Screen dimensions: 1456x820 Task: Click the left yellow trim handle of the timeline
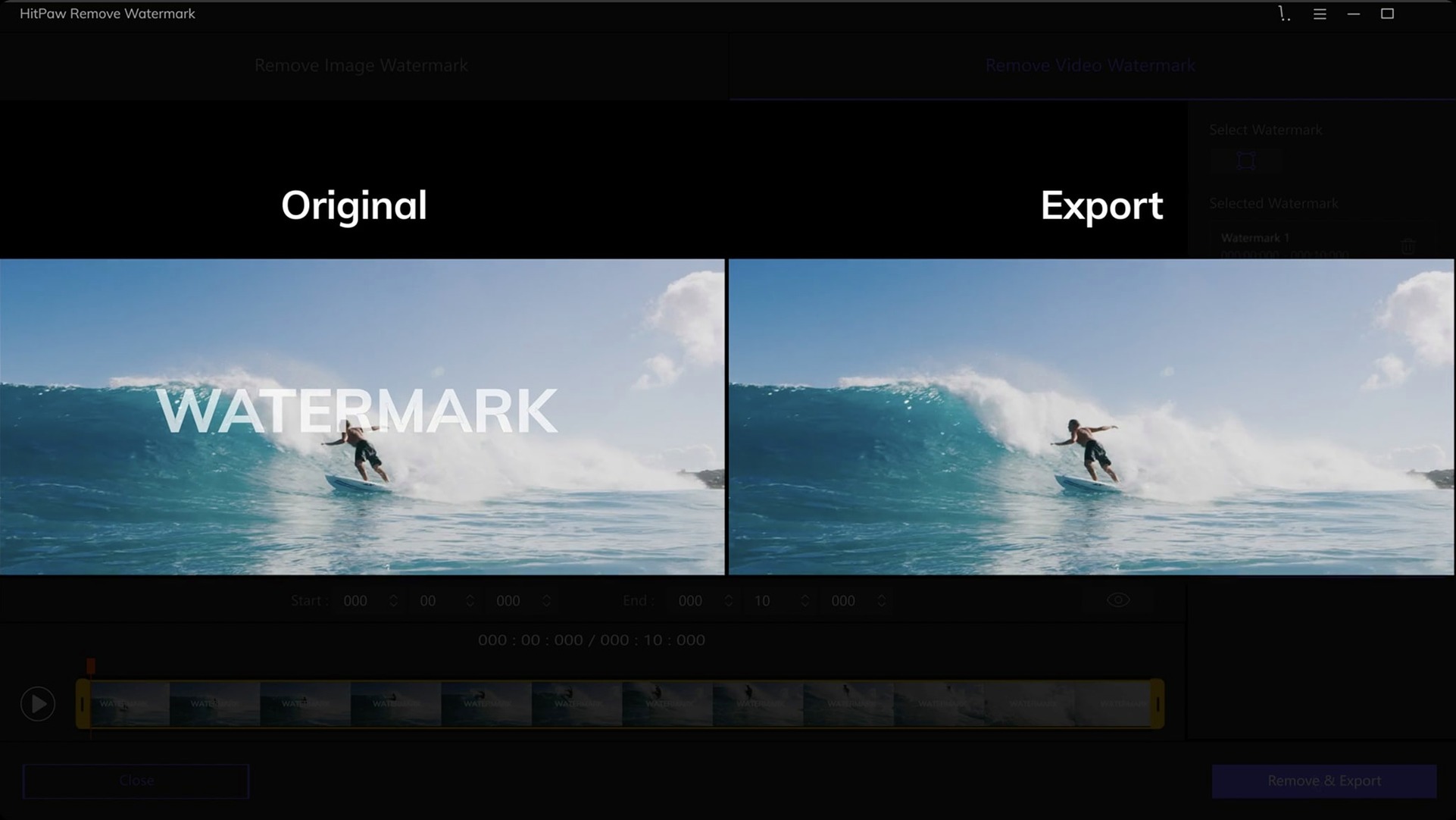(x=83, y=704)
